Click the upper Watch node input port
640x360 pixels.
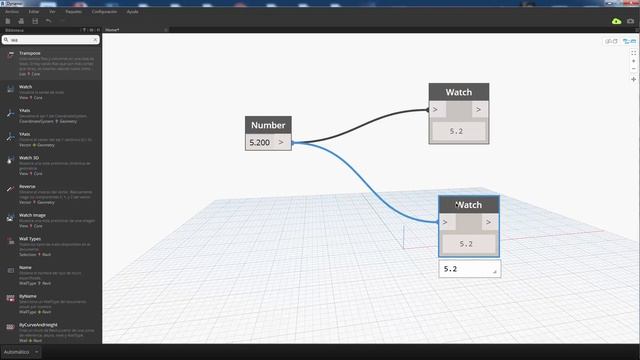point(437,109)
